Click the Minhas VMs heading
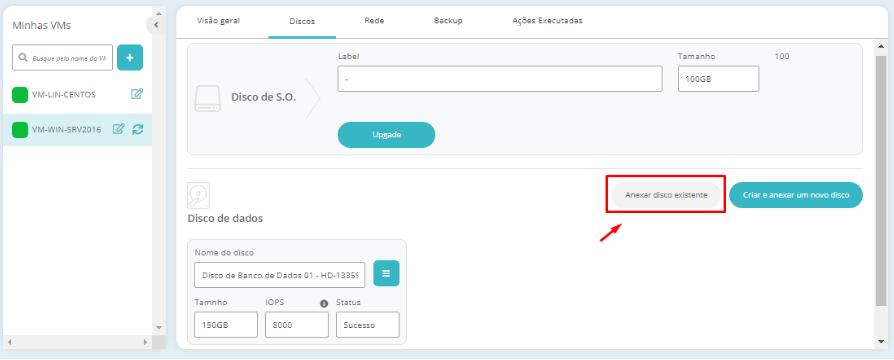 pyautogui.click(x=42, y=25)
